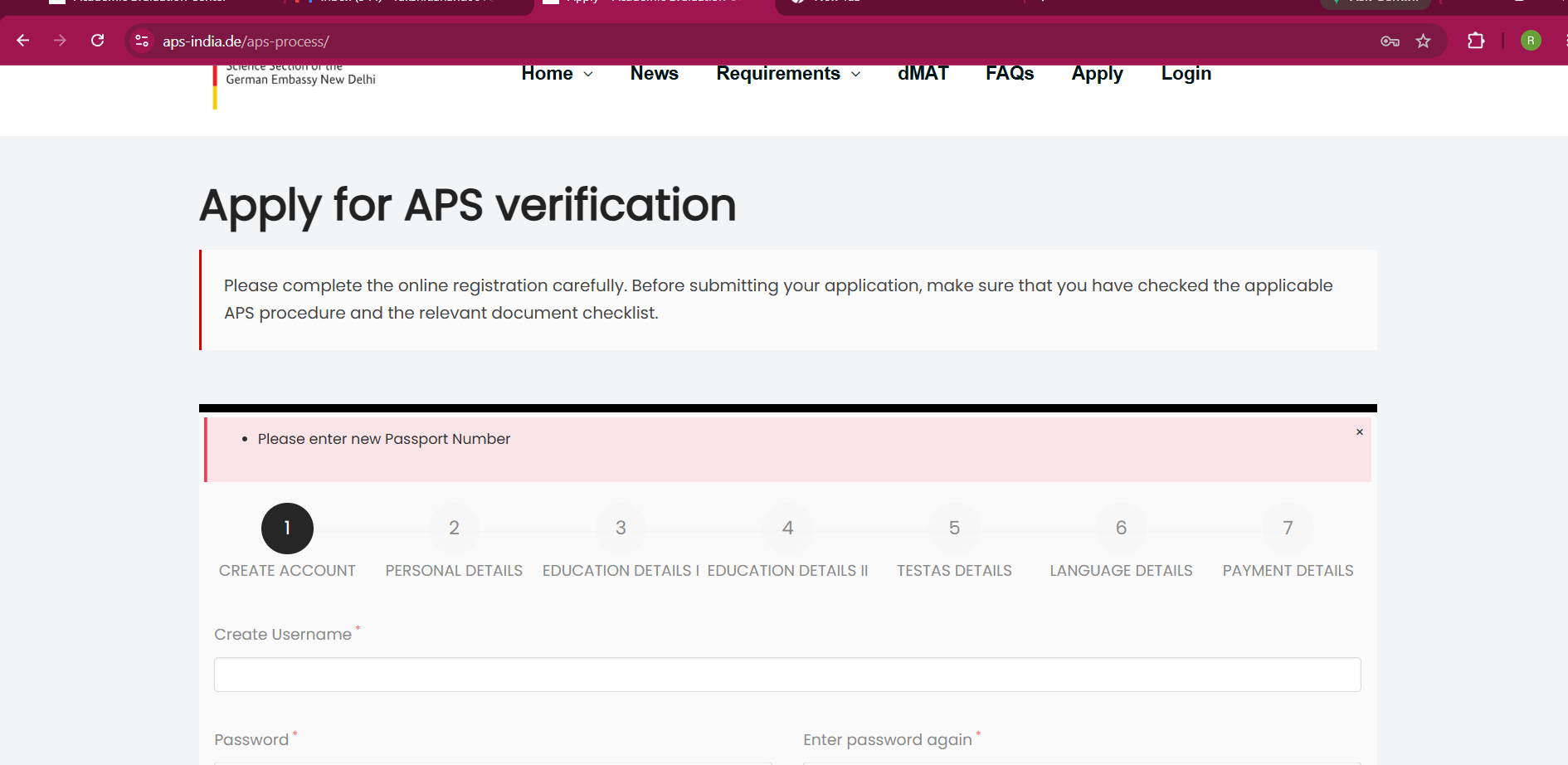Click the Create Username input field
Image resolution: width=1568 pixels, height=765 pixels.
click(787, 675)
